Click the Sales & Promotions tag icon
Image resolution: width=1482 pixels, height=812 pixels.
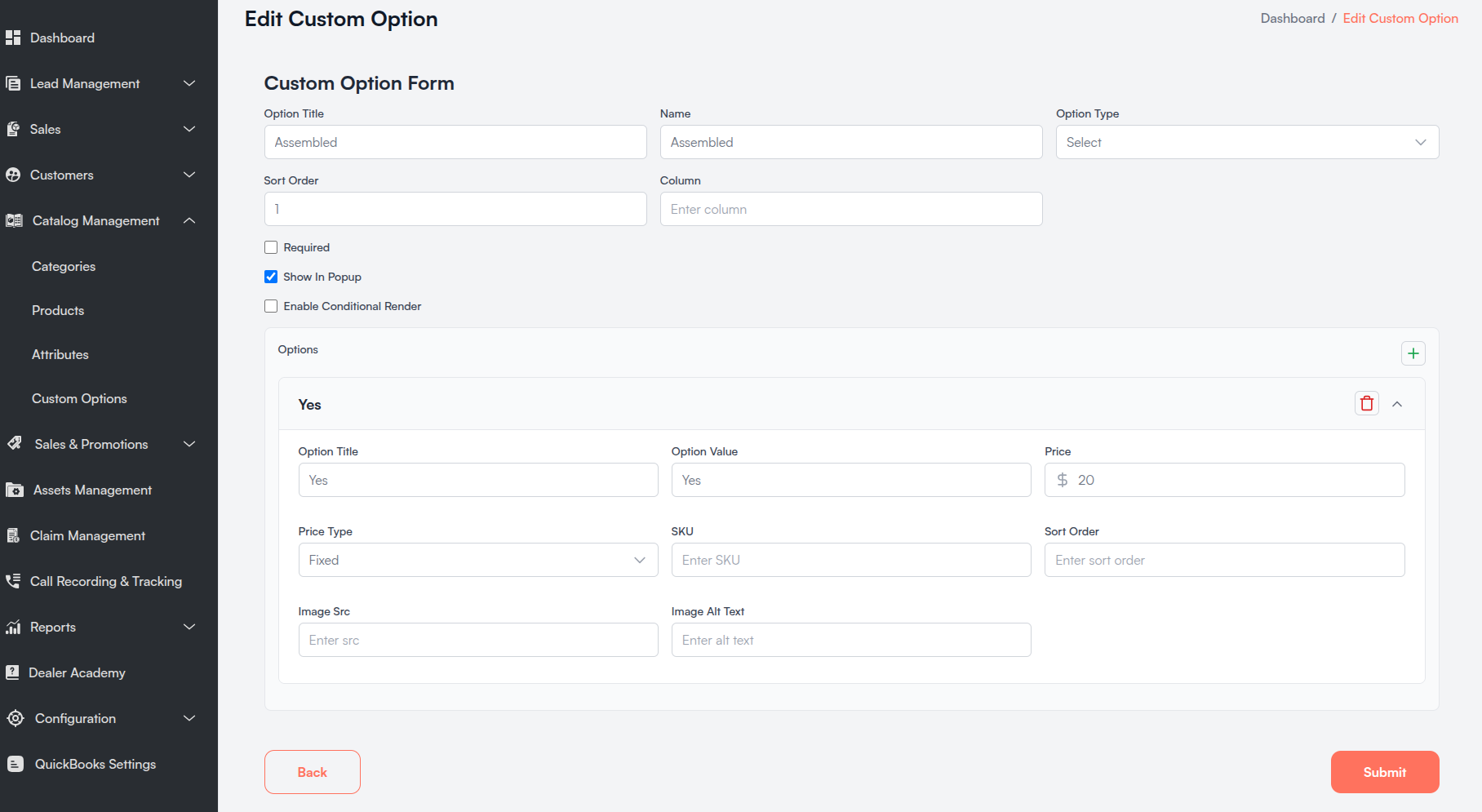15,443
